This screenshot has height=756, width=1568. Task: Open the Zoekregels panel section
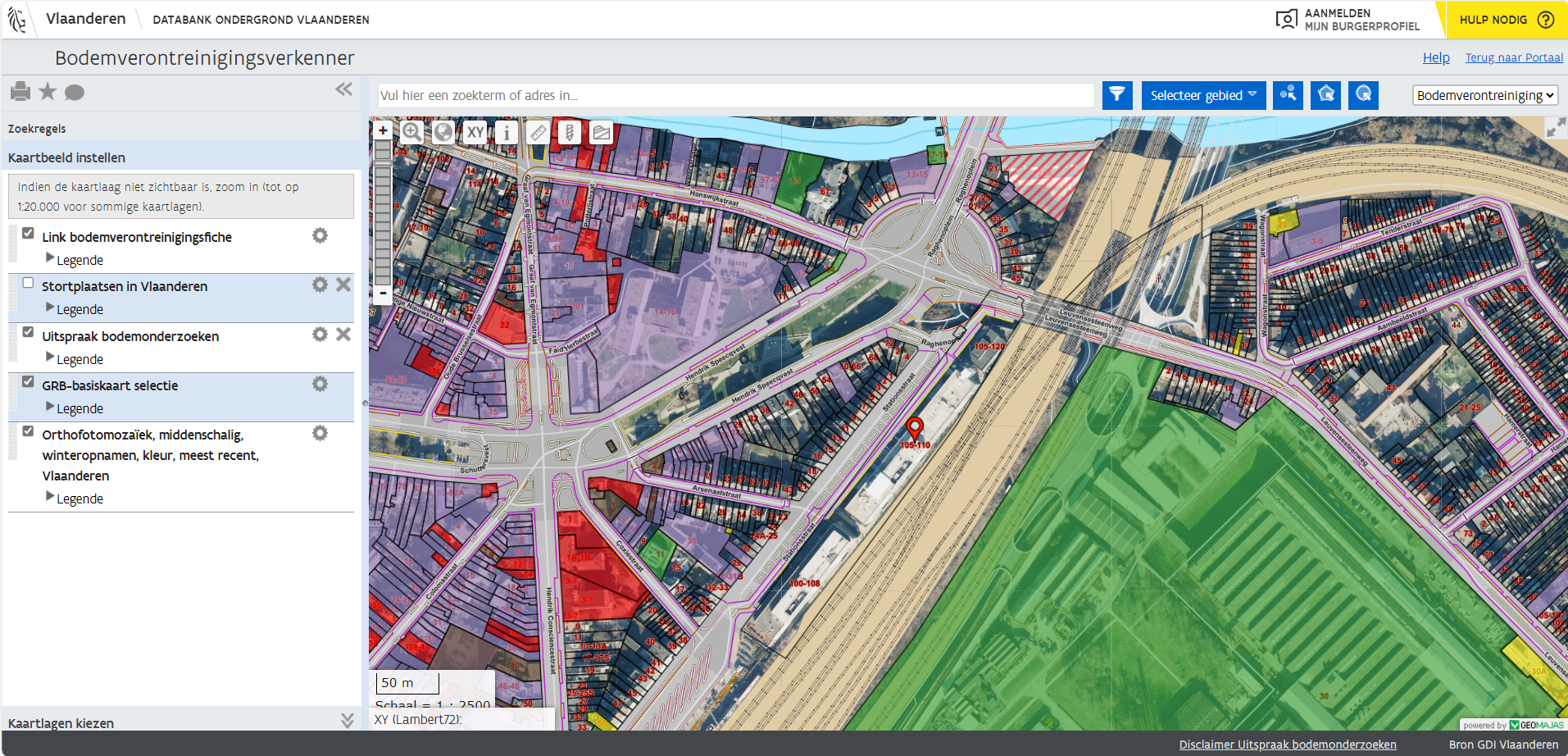[37, 129]
